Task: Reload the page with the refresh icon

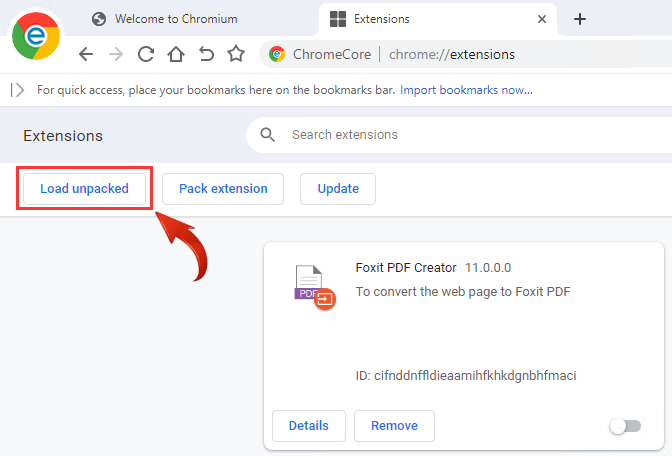Action: pyautogui.click(x=146, y=54)
